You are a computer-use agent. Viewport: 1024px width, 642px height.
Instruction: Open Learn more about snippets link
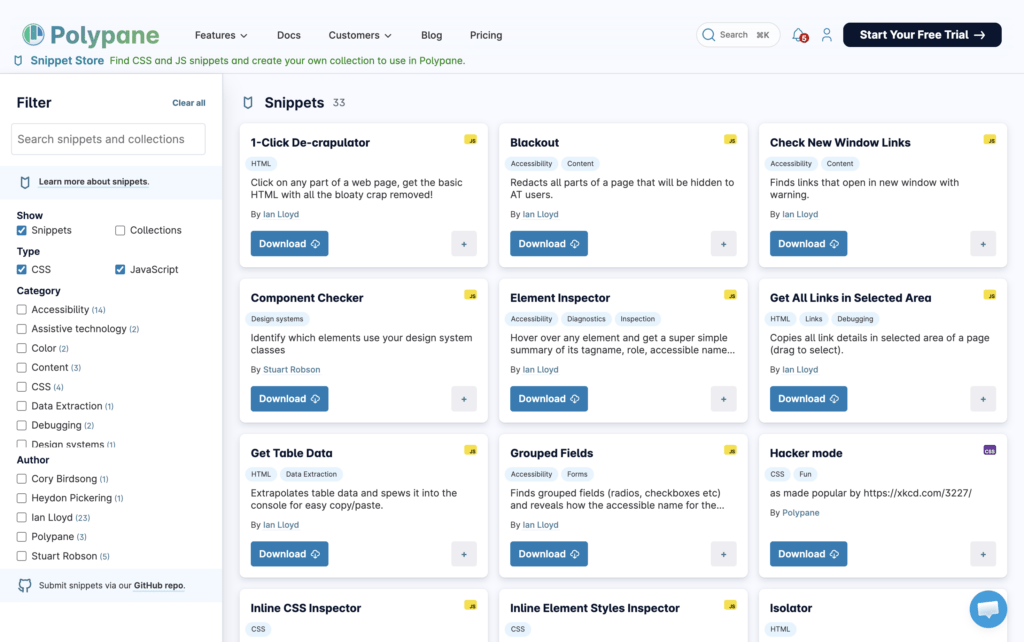(x=93, y=182)
